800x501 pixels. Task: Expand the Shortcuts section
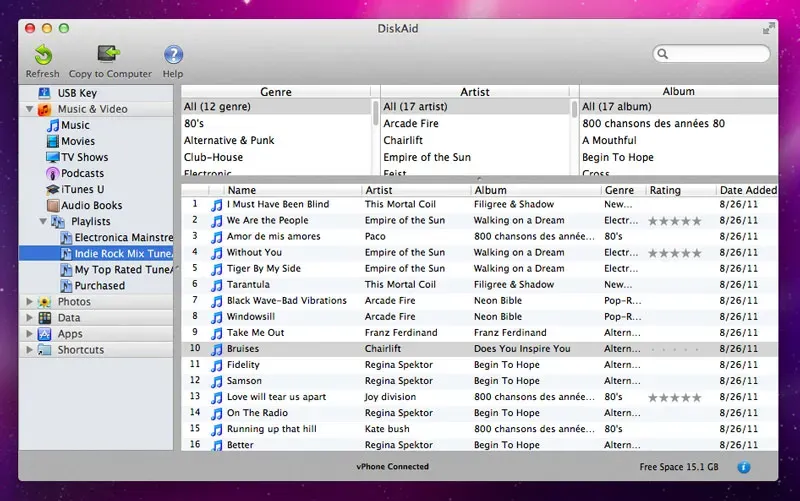pos(27,350)
